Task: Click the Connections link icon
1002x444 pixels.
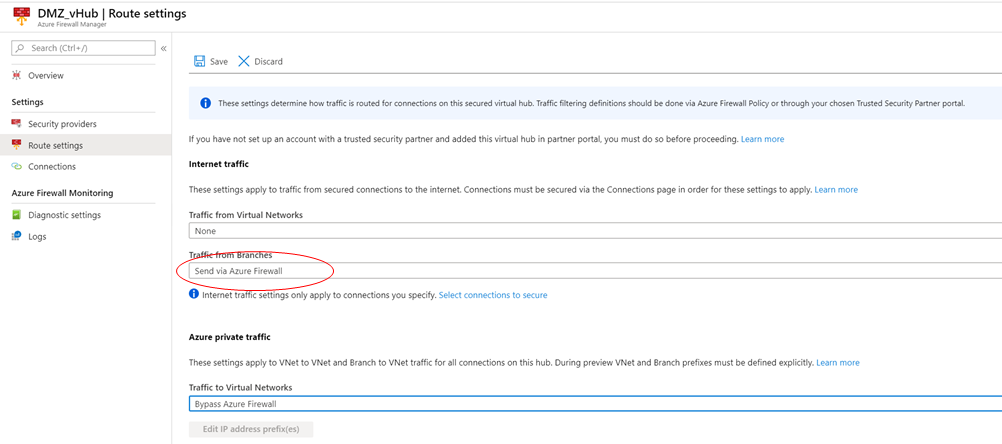Action: [x=17, y=166]
